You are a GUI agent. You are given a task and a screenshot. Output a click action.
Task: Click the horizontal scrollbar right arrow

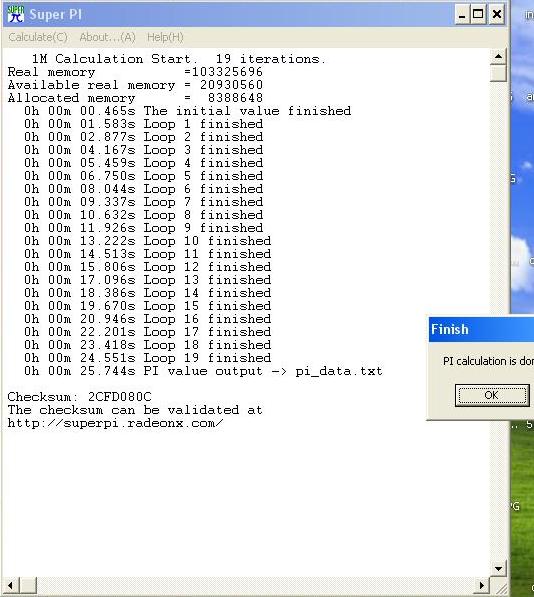pyautogui.click(x=482, y=585)
